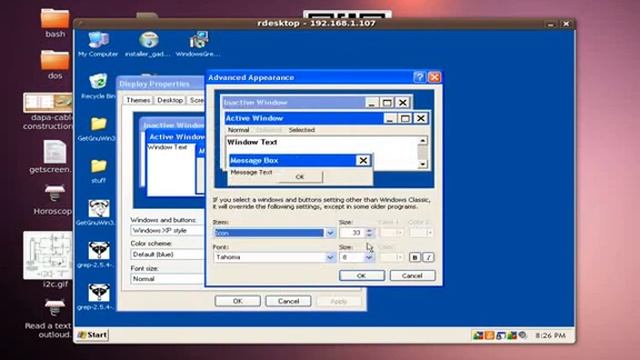This screenshot has height=360, width=640.
Task: Select the getscreen file icon
Action: (55, 152)
